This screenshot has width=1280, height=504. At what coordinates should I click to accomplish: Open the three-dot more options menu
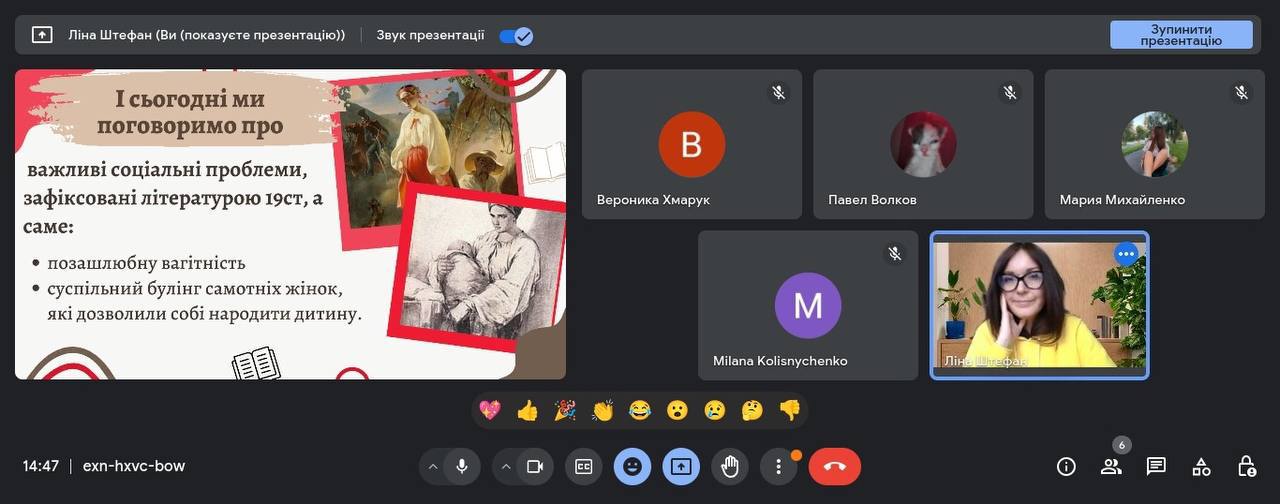(778, 466)
